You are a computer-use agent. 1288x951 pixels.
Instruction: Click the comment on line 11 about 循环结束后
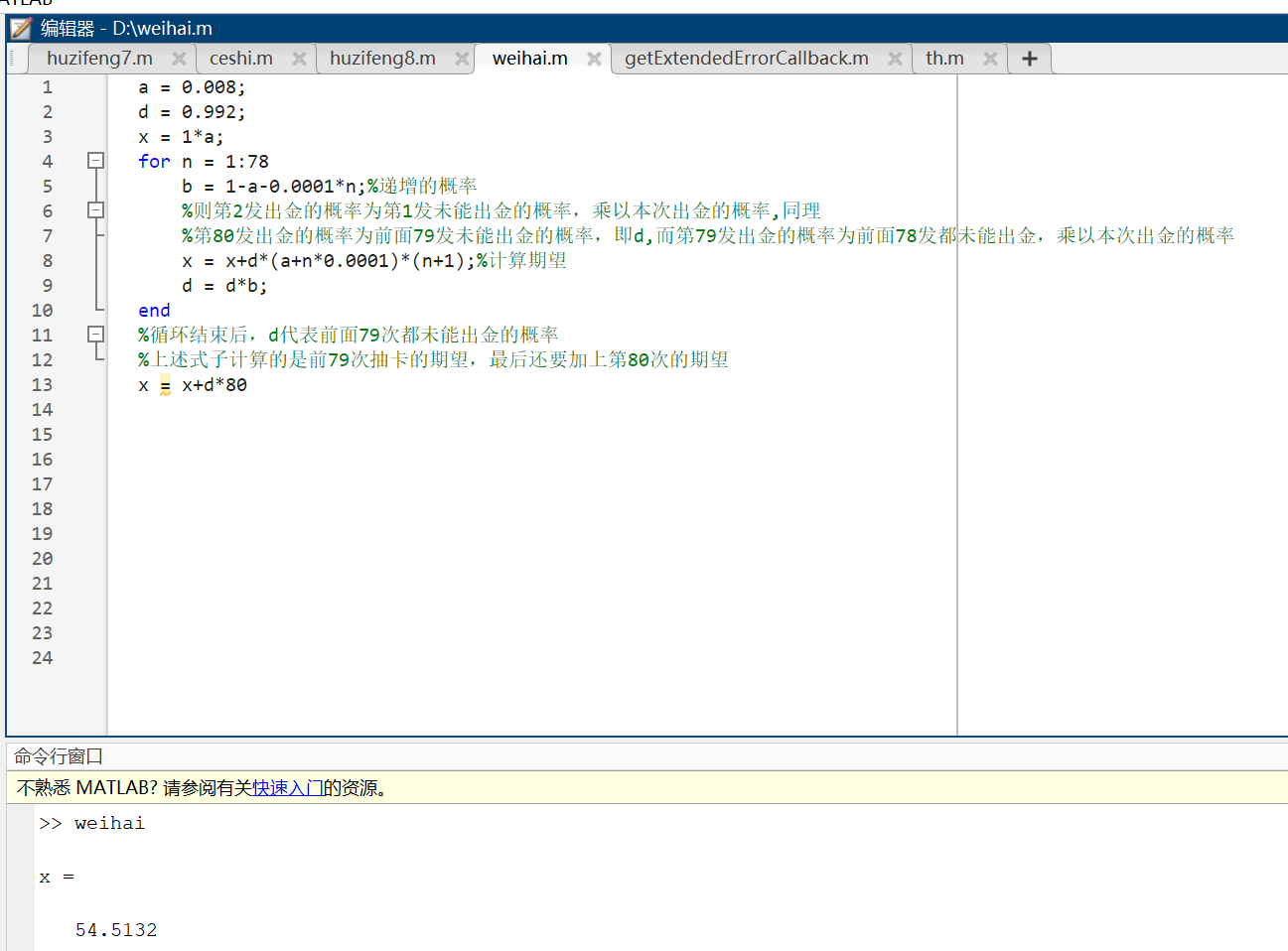click(349, 336)
